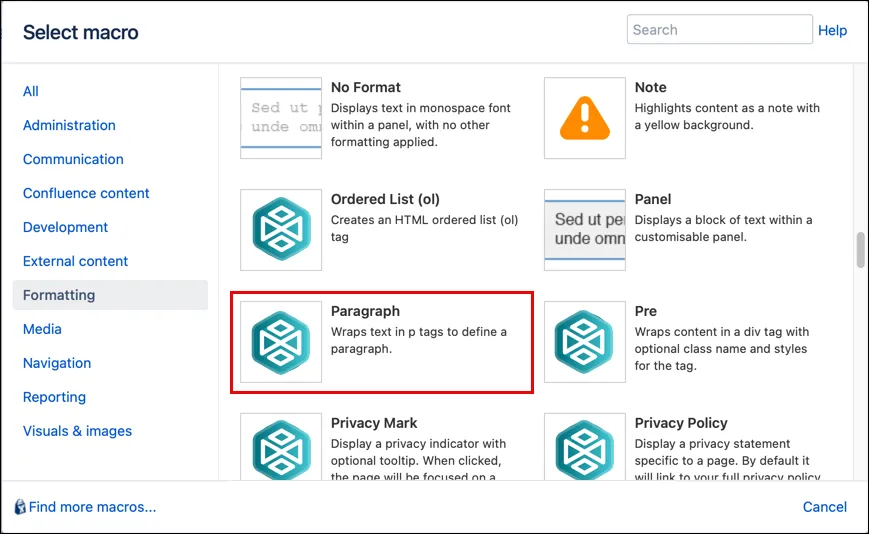Screen dimensions: 869x534
Task: Click into the macro Search field
Action: point(719,29)
